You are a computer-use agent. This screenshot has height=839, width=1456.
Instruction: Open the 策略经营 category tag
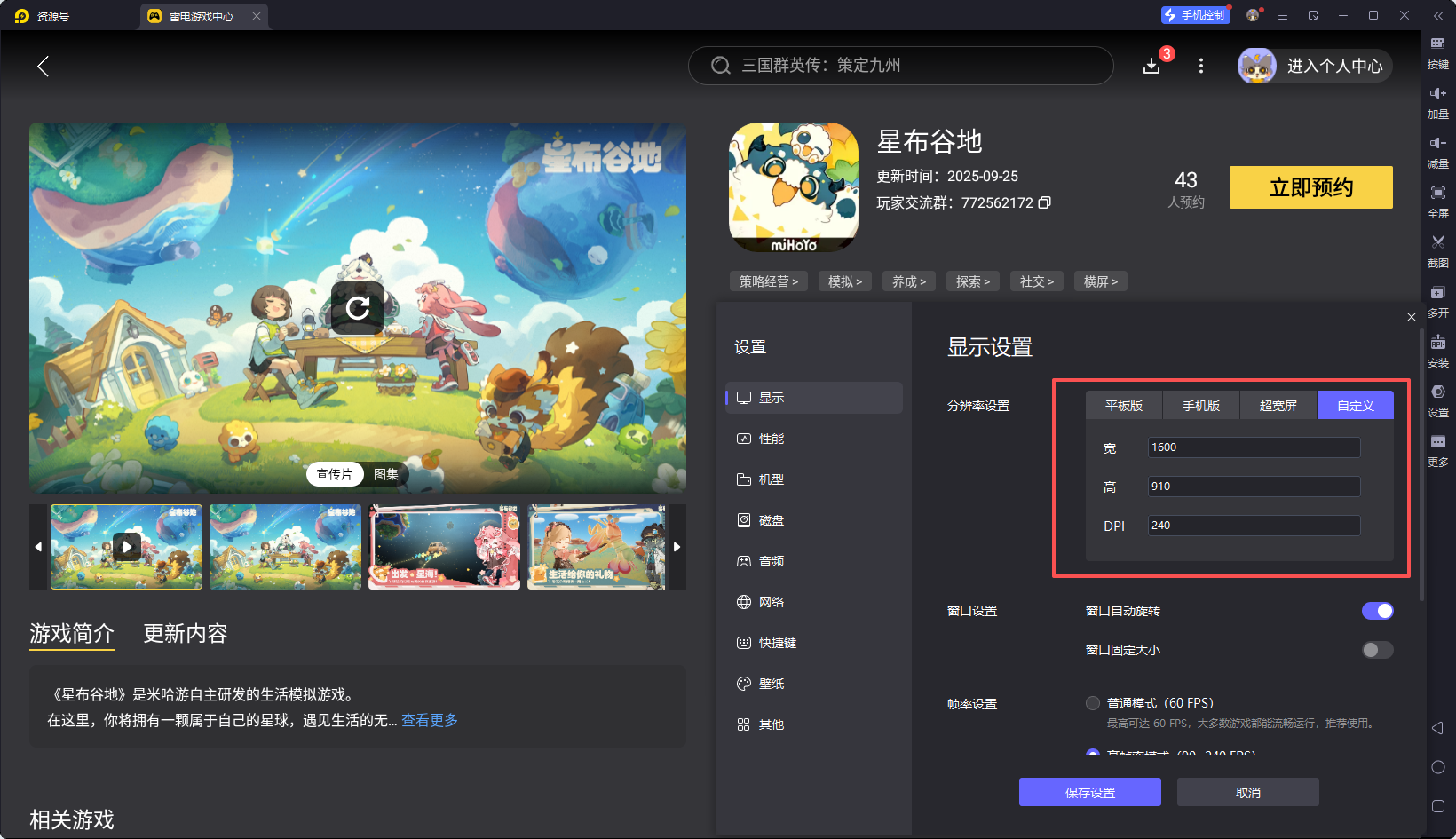[x=769, y=281]
